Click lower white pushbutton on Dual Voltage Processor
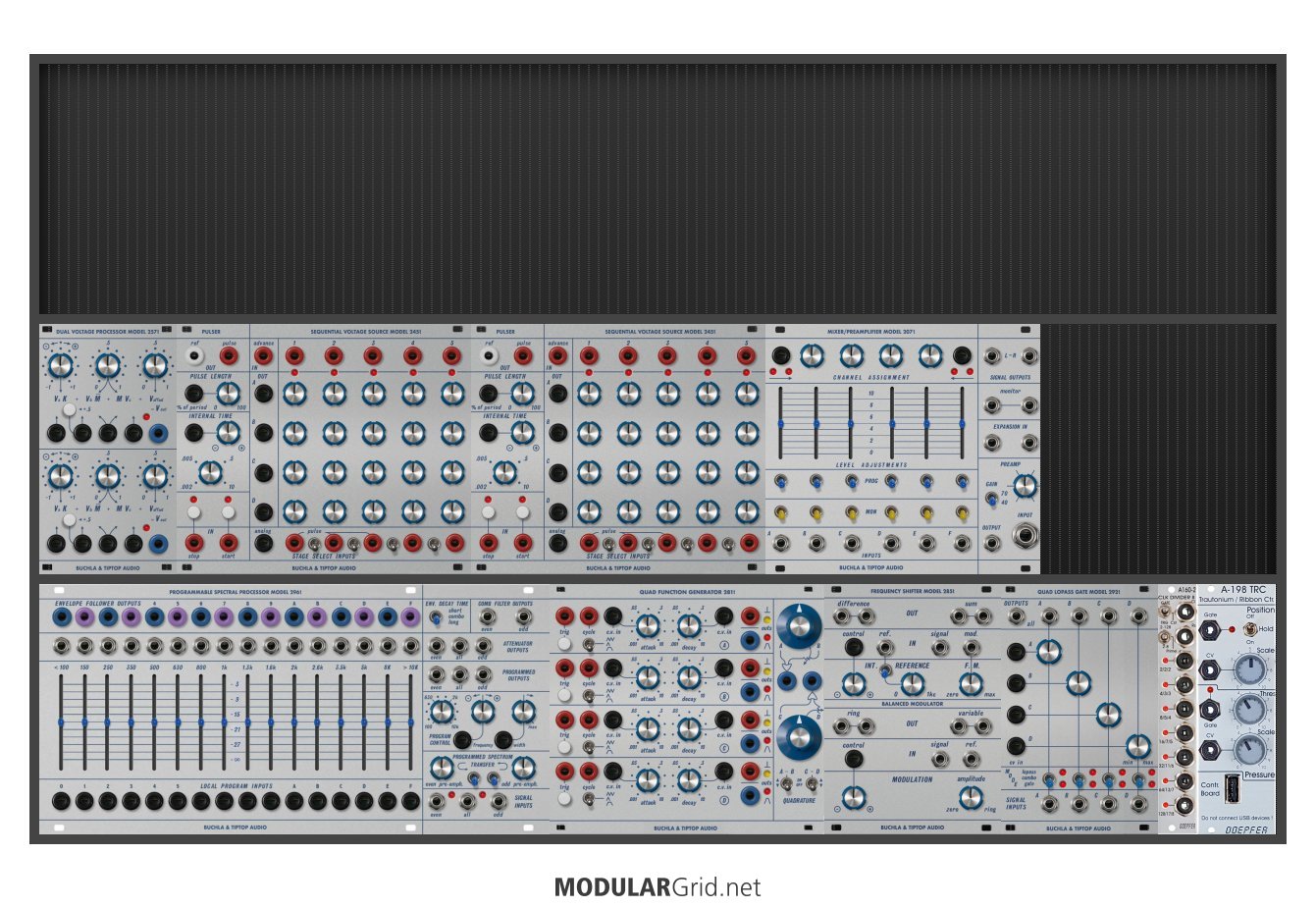This screenshot has height=908, width=1316. [x=69, y=520]
